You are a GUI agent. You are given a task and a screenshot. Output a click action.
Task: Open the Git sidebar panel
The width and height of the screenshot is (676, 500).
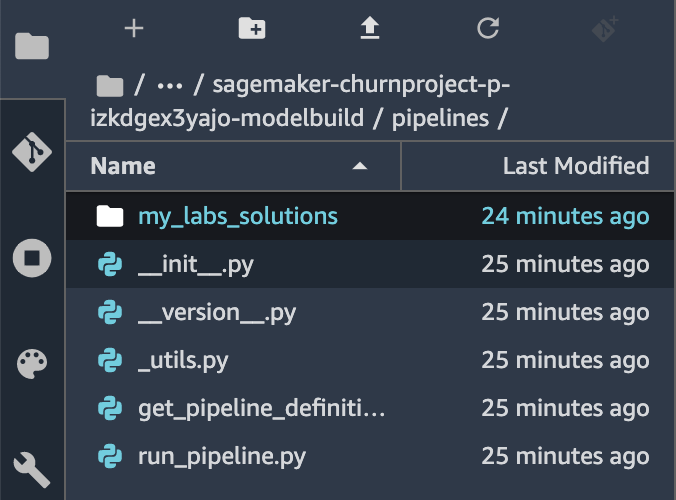coord(32,152)
